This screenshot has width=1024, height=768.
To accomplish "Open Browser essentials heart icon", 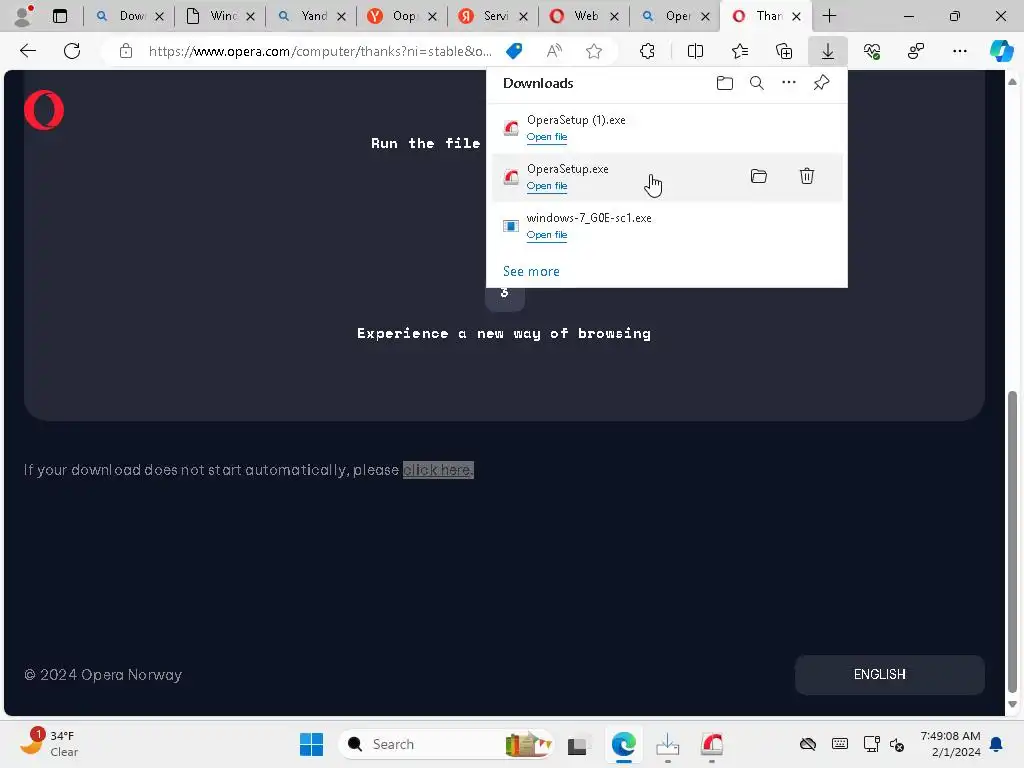I will point(872,51).
